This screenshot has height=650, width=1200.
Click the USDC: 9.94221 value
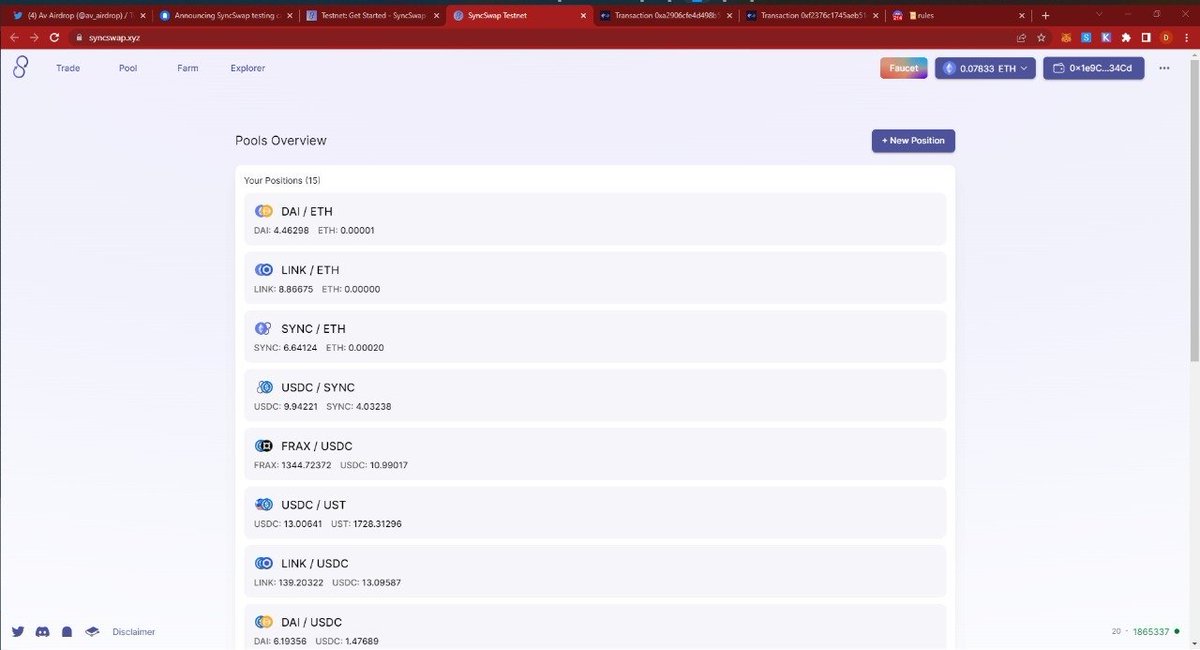coord(286,407)
